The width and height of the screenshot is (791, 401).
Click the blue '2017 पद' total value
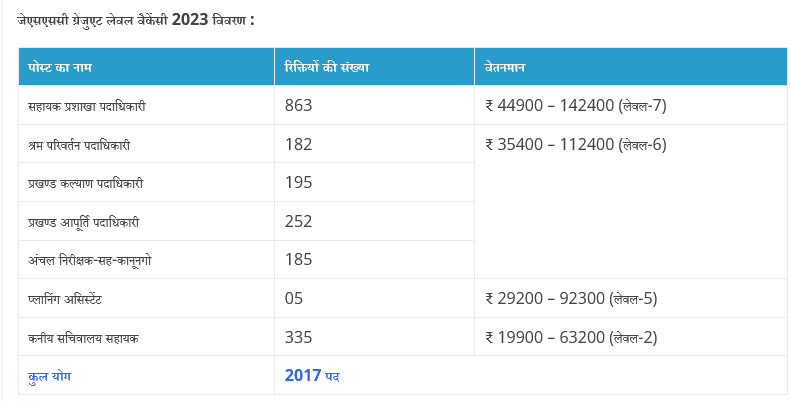pyautogui.click(x=313, y=375)
